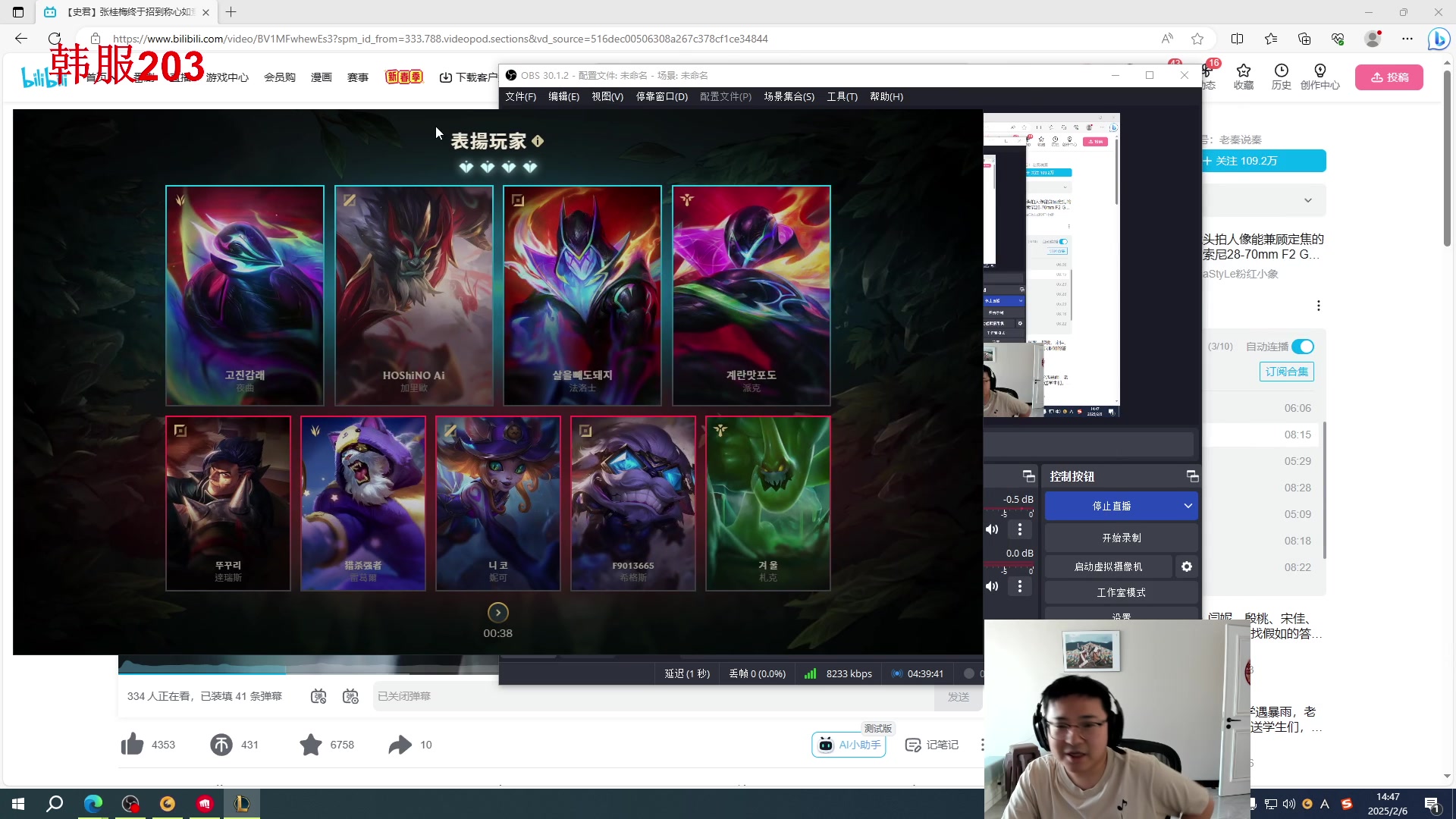1456x819 pixels.
Task: Refresh the bilibili page
Action: point(55,39)
